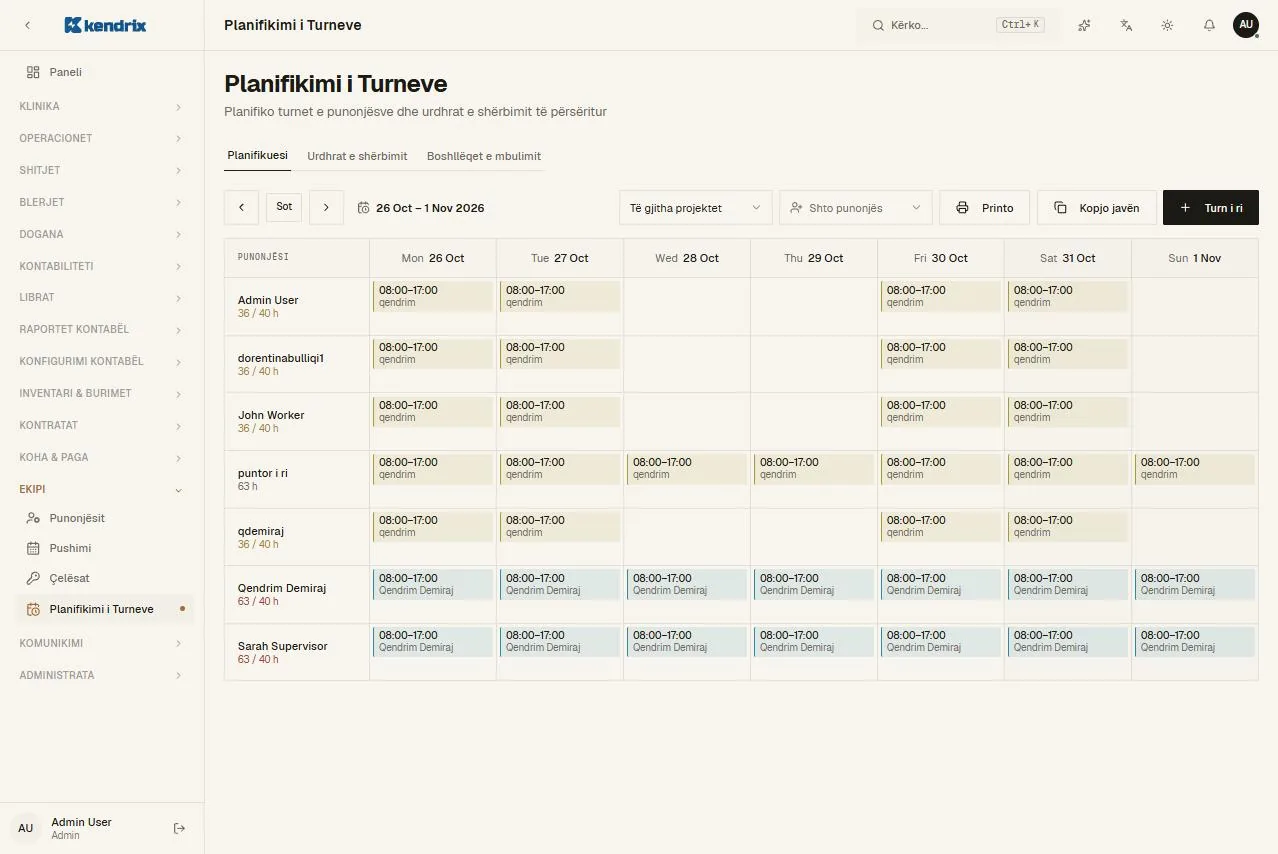This screenshot has width=1278, height=854.
Task: Expand the KLINIKA section
Action: (x=102, y=106)
